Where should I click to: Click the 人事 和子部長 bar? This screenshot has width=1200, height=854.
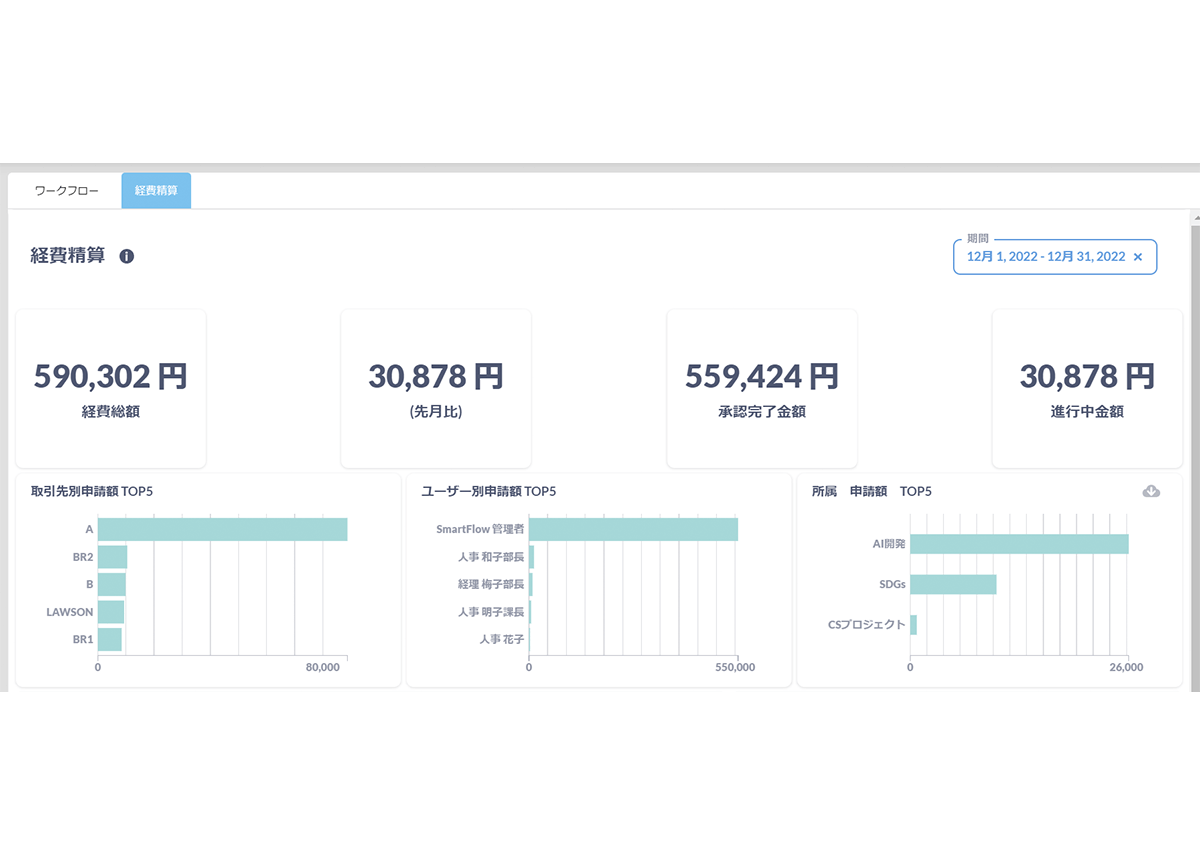pyautogui.click(x=532, y=557)
